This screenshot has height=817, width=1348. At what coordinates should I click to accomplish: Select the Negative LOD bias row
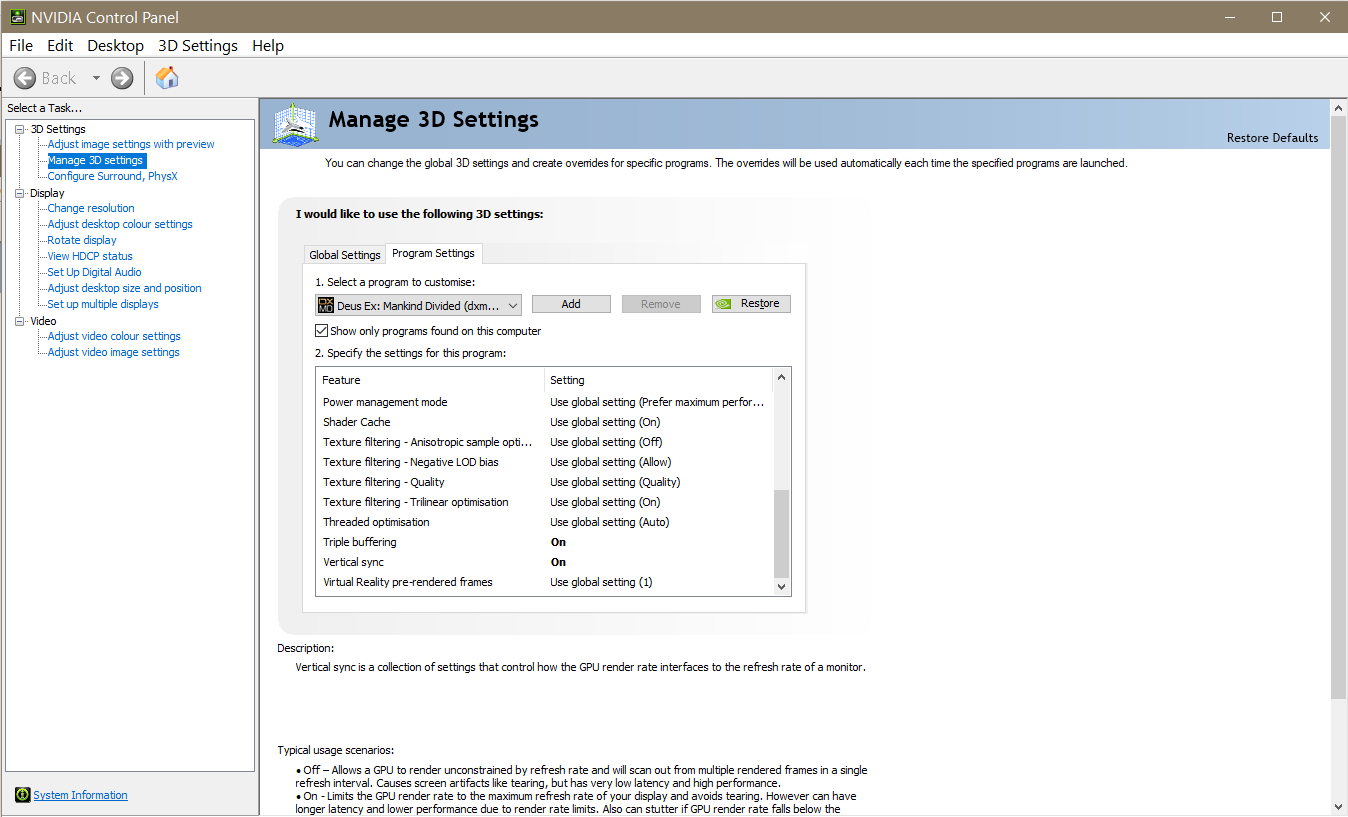point(545,462)
